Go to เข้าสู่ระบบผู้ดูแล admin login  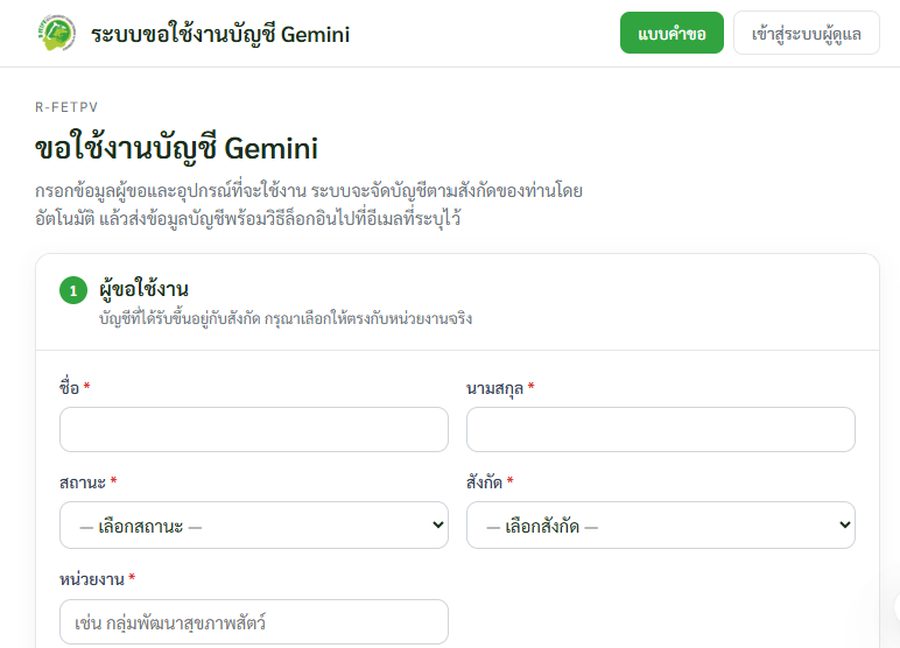point(806,33)
